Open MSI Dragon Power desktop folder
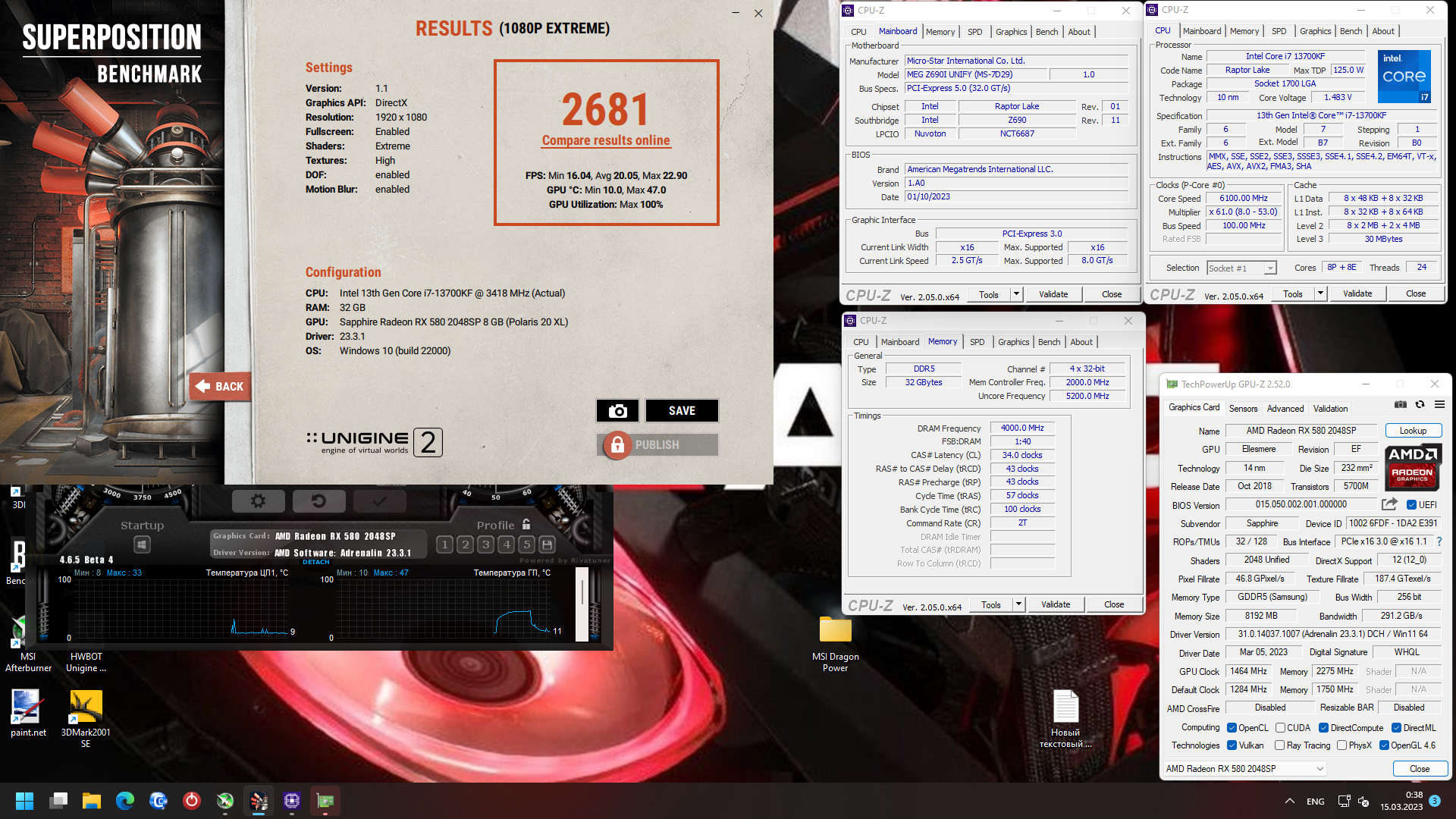Image resolution: width=1456 pixels, height=819 pixels. tap(835, 643)
